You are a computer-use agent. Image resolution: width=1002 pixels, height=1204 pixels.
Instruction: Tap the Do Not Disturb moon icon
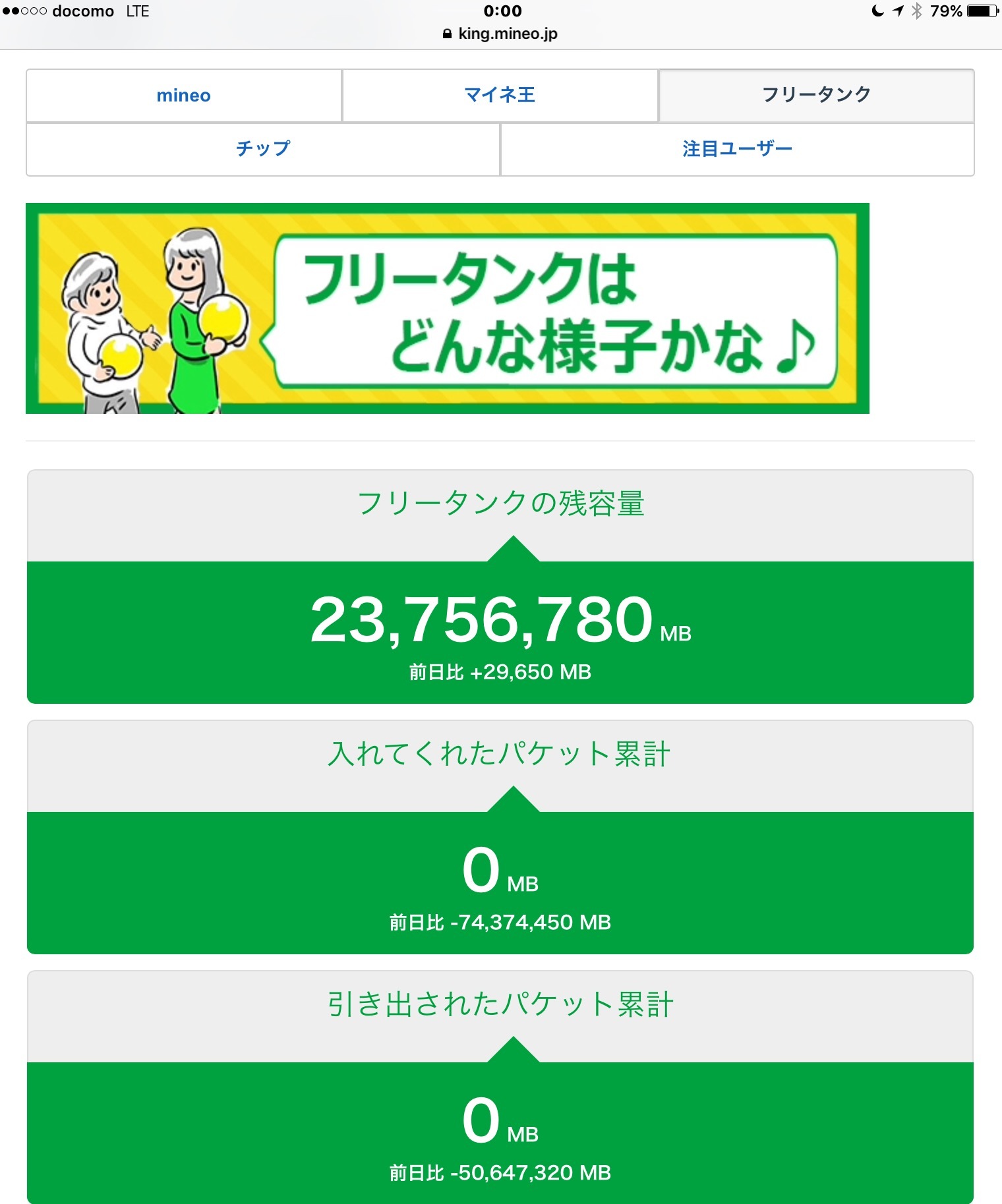click(877, 11)
